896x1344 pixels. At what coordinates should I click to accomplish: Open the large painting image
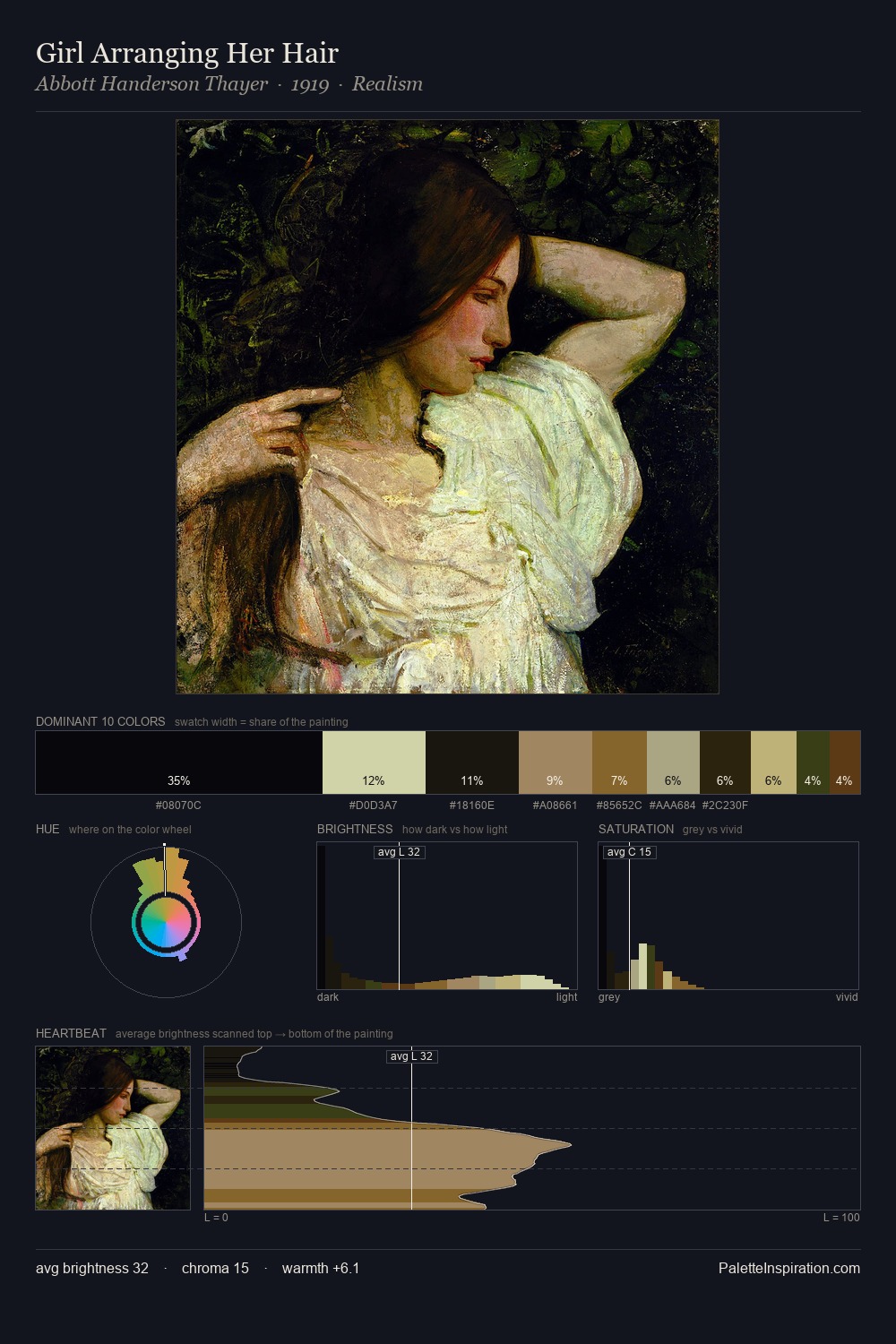(447, 407)
